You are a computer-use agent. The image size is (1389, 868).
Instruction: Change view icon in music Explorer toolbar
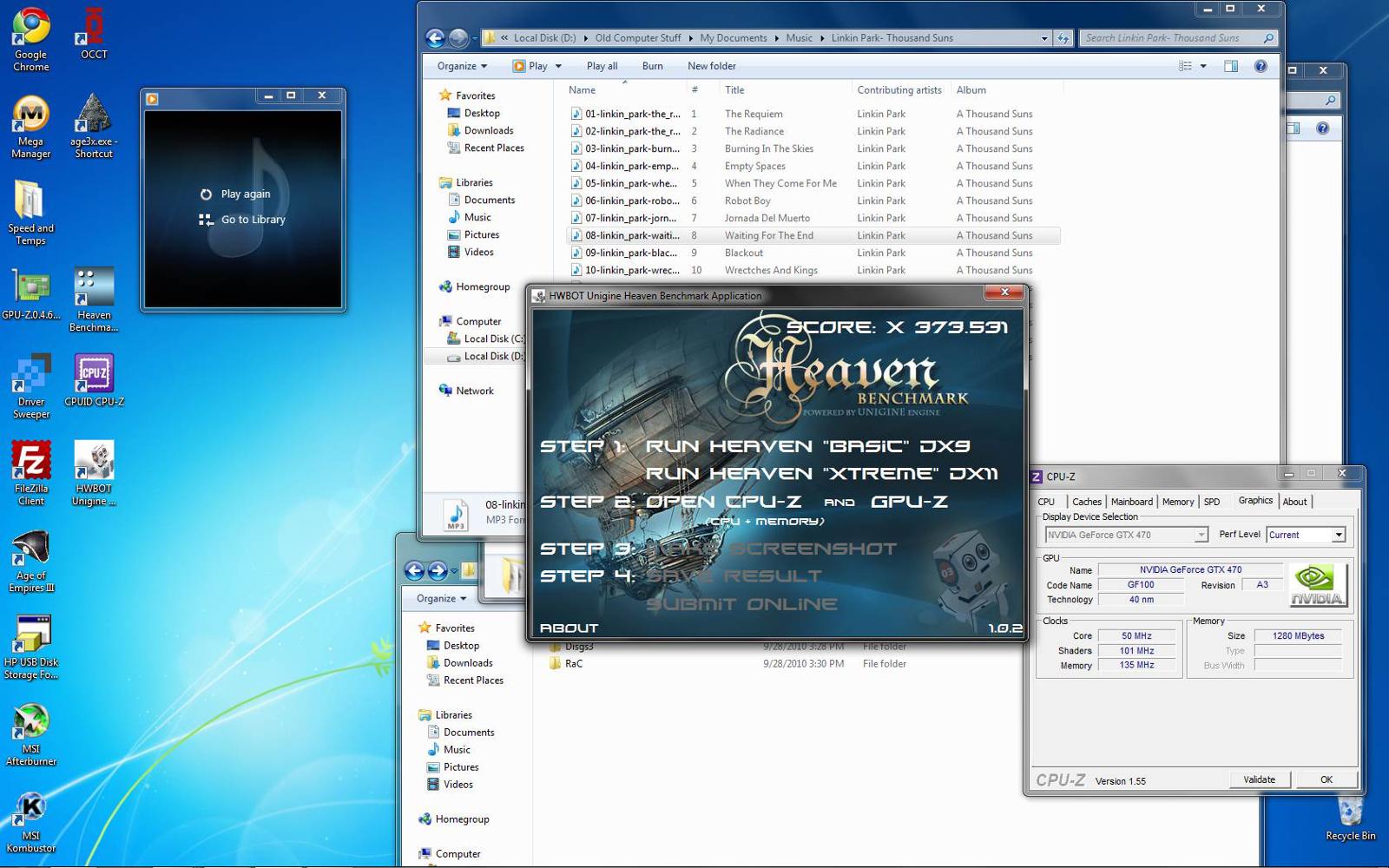tap(1185, 66)
